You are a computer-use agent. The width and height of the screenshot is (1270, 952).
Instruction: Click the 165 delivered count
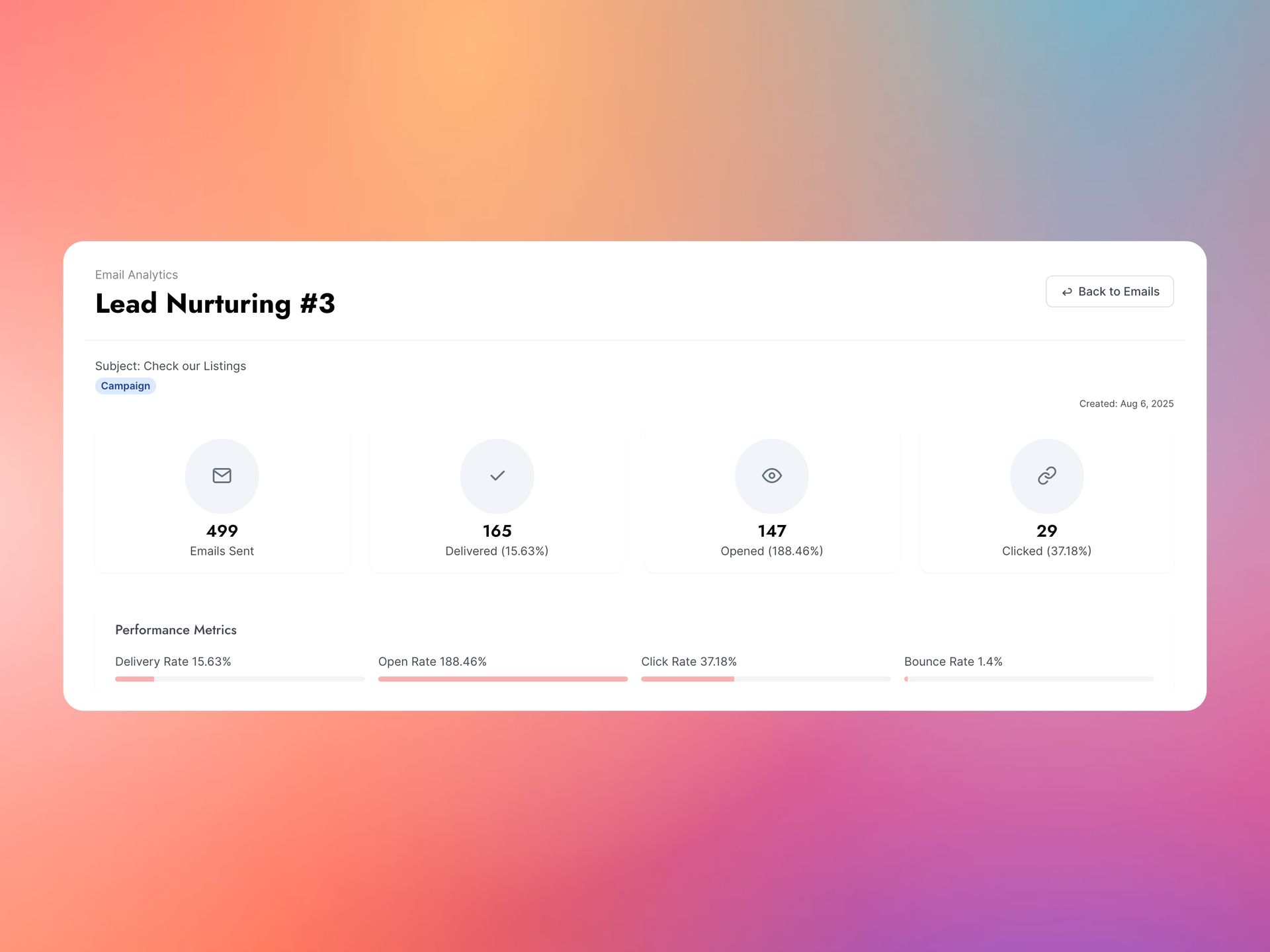(497, 531)
